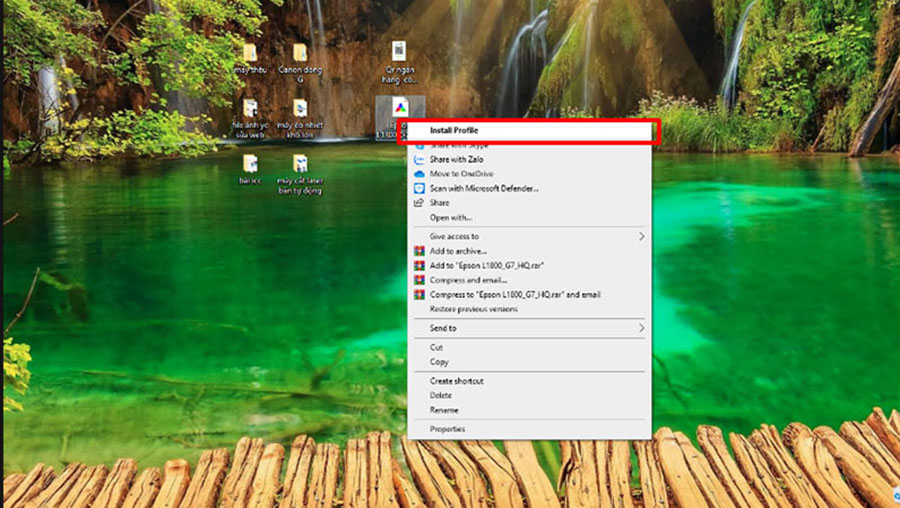Run 'Scan with Microsoft Defender...'
This screenshot has height=508, width=900.
coord(484,188)
